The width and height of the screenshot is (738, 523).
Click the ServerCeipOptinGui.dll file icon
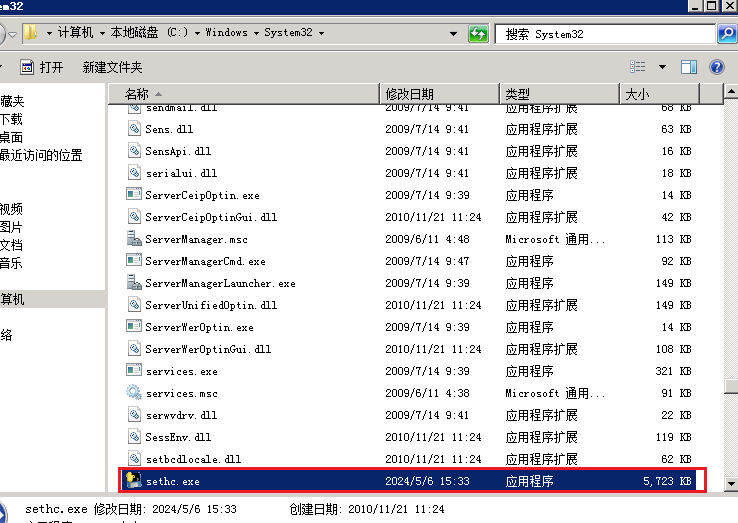134,217
